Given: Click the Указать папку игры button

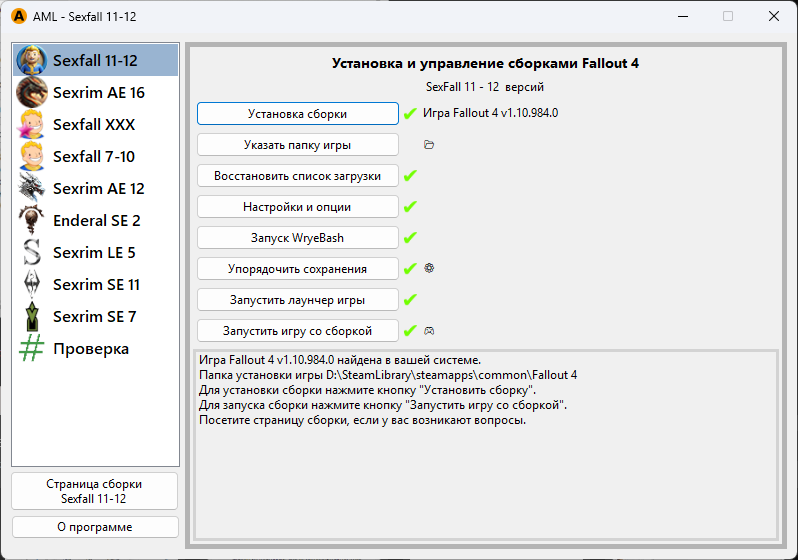Looking at the screenshot, I should click(x=297, y=145).
